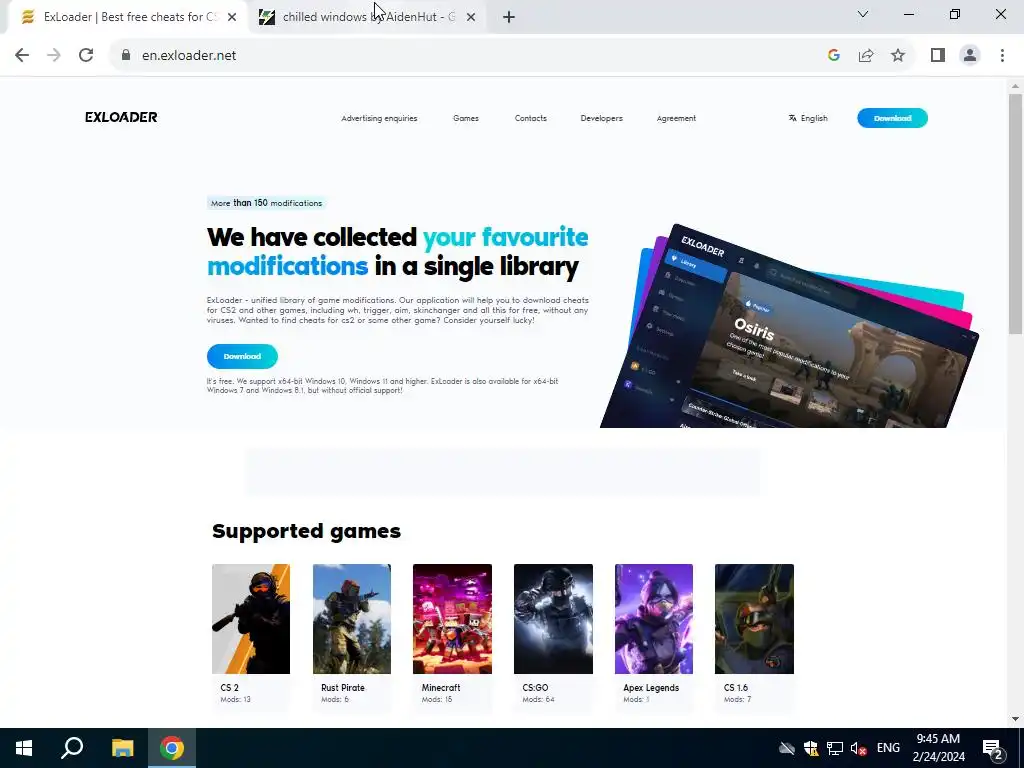
Task: Bookmark this page with the star icon
Action: tap(898, 56)
